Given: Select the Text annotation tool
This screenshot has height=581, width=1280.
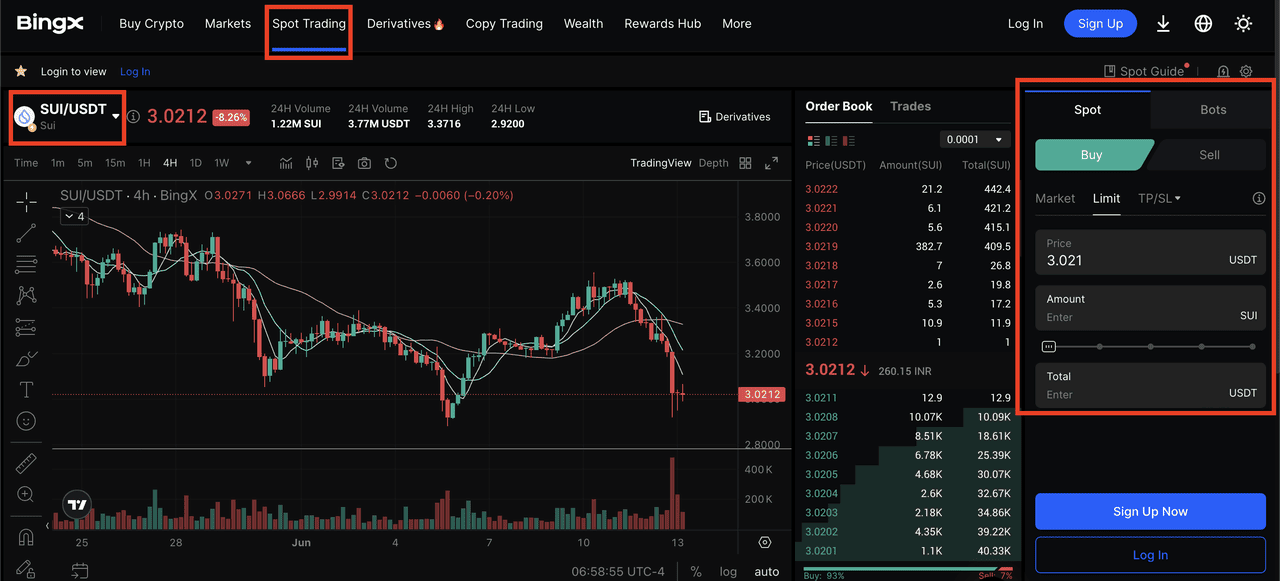Looking at the screenshot, I should (26, 390).
